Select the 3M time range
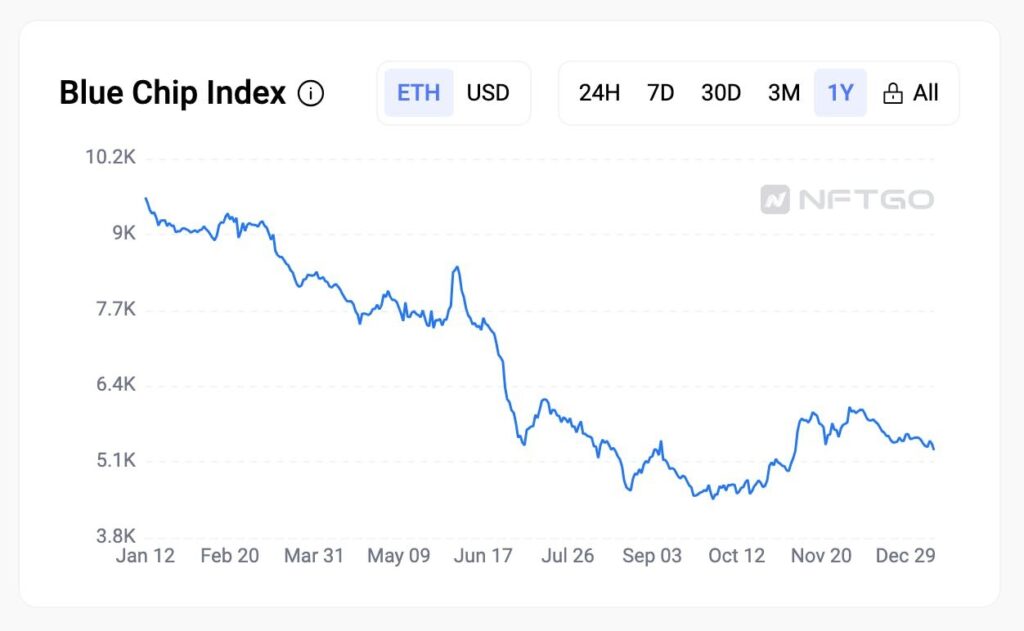 pyautogui.click(x=783, y=93)
